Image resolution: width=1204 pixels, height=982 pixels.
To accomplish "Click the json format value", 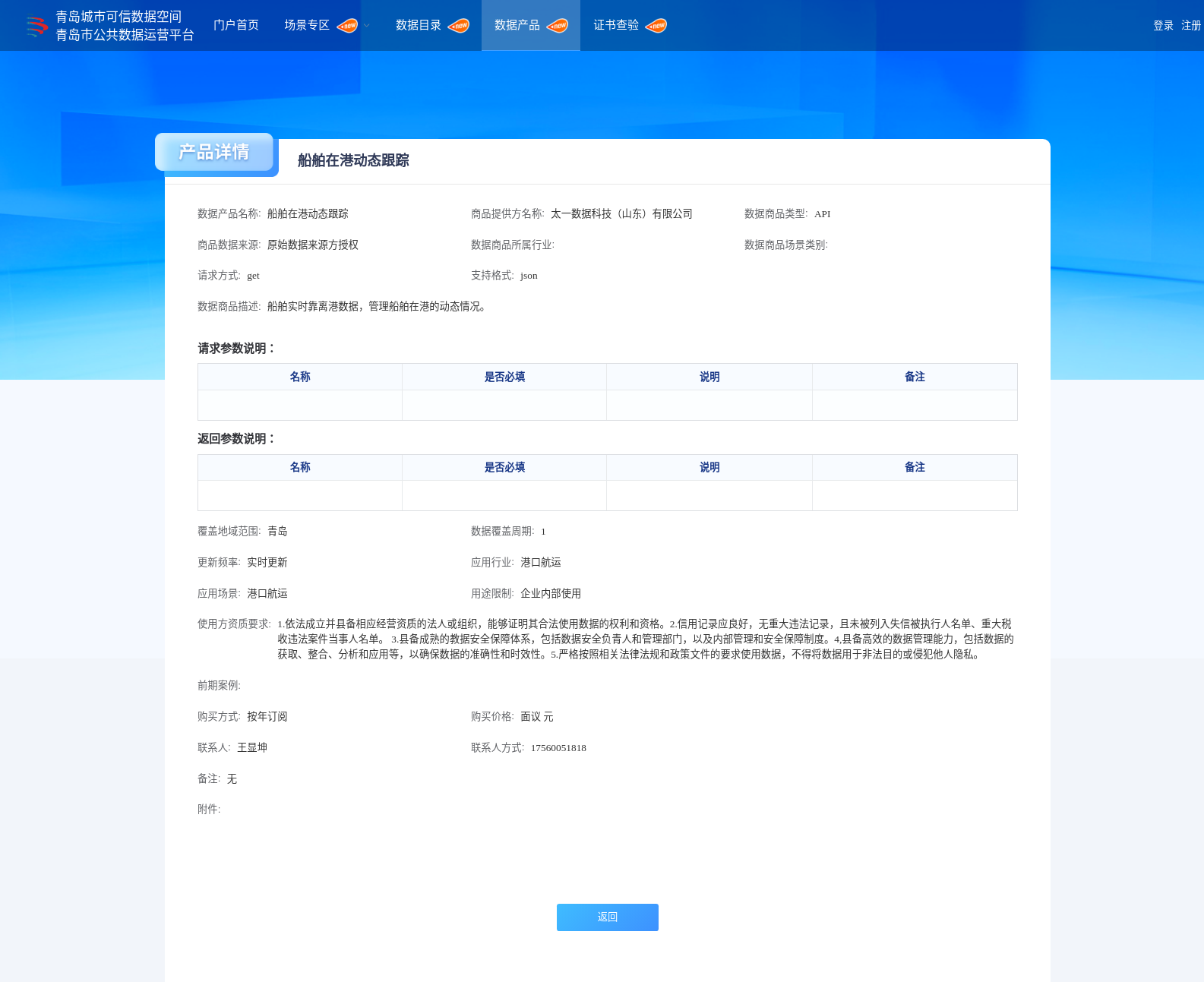I will 529,276.
